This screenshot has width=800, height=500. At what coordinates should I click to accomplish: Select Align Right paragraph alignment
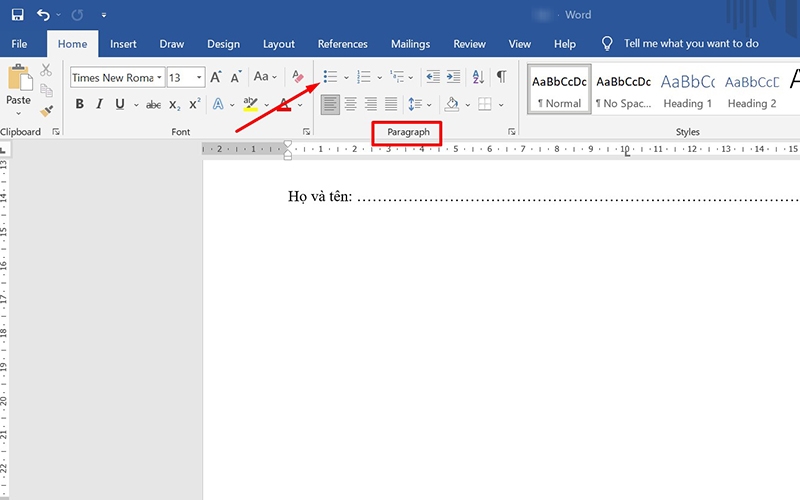coord(370,105)
